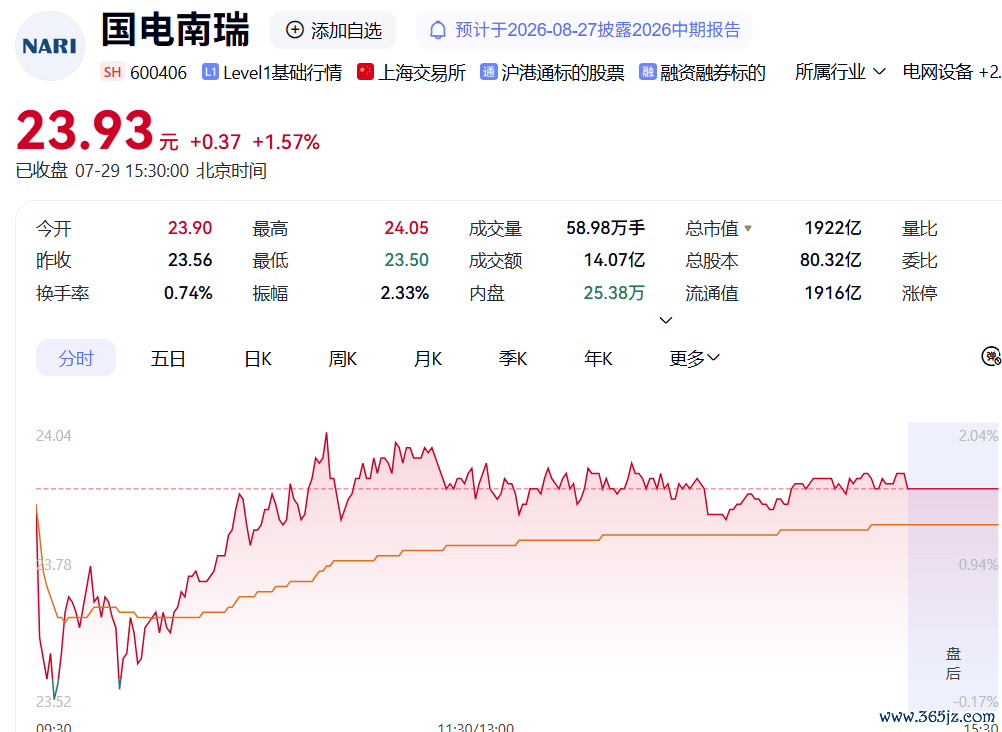The width and height of the screenshot is (1002, 732).
Task: Switch to the 周K tab
Action: (343, 359)
